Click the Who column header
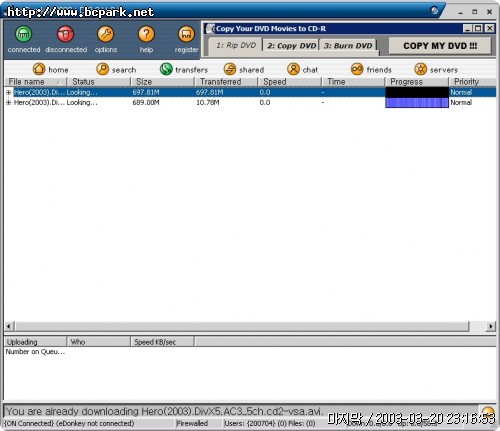The image size is (500, 431). [99, 342]
